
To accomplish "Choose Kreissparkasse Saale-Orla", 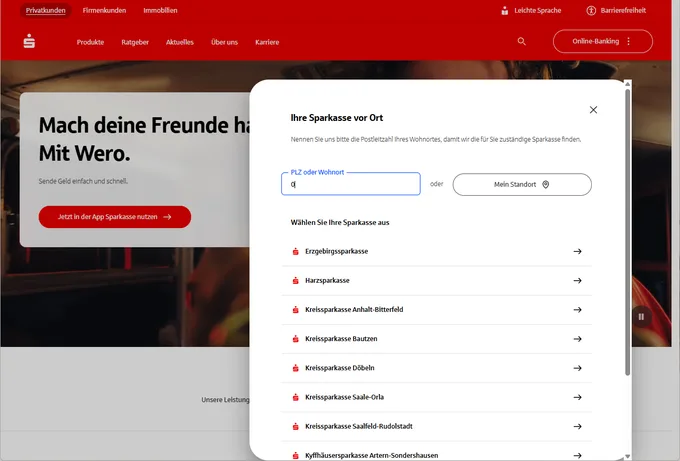I will click(436, 397).
